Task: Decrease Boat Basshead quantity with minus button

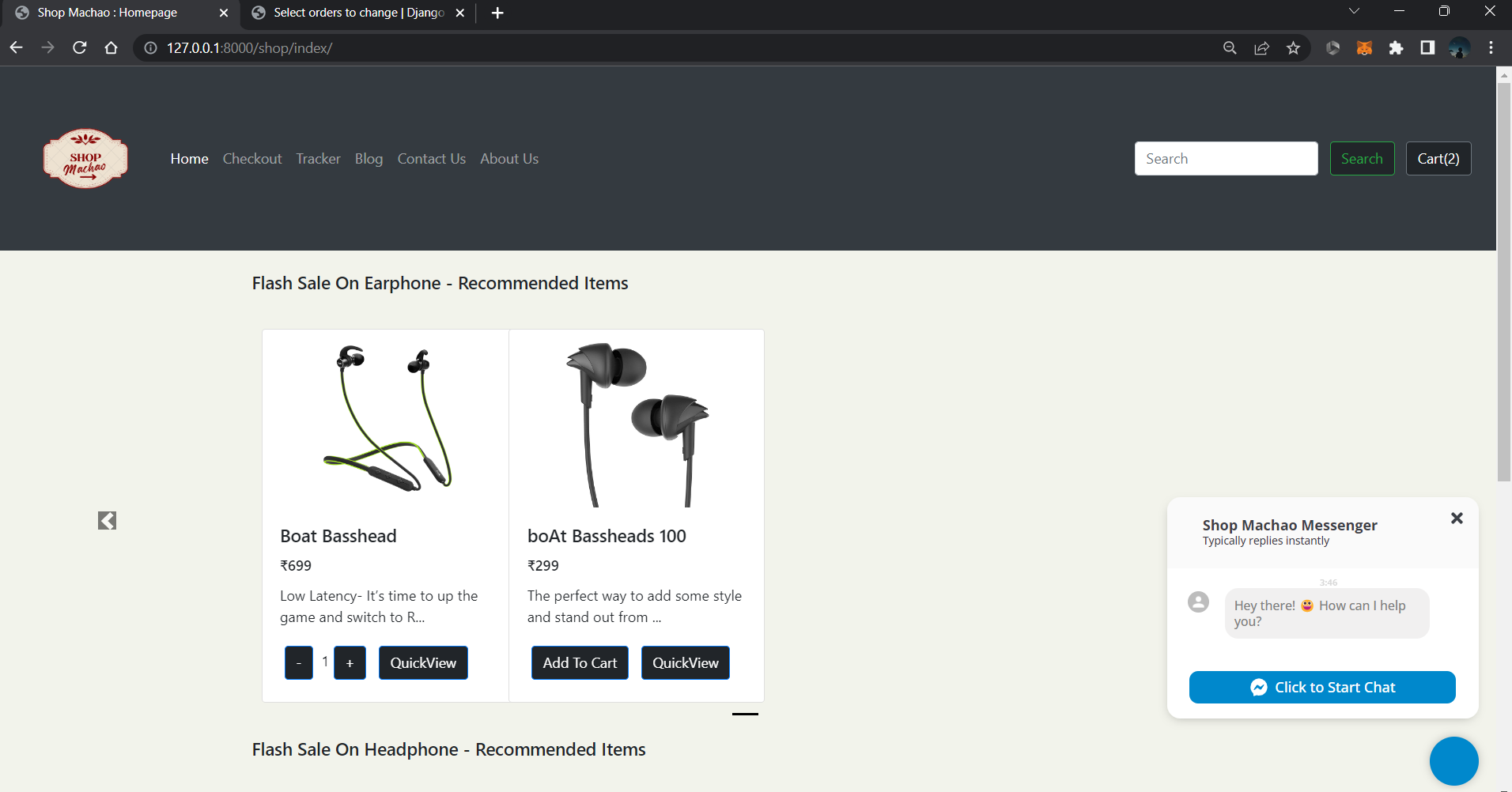Action: [298, 662]
